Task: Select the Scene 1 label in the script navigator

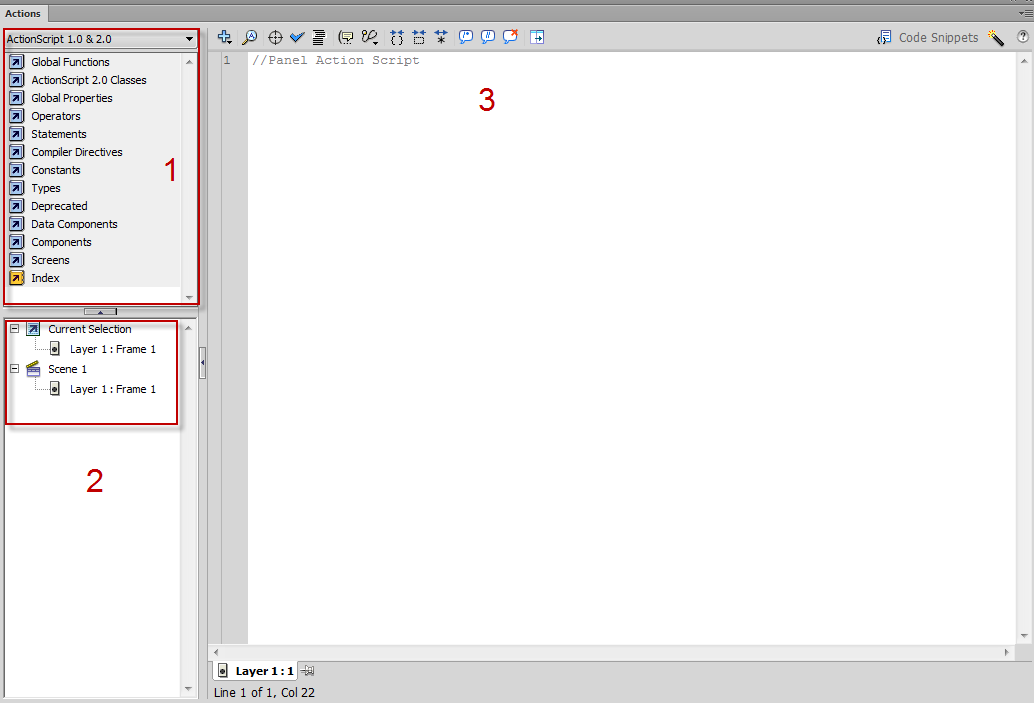Action: click(x=67, y=369)
